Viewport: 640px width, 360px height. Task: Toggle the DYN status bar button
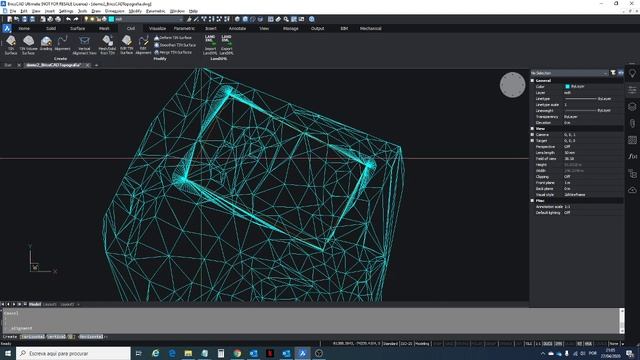tap(558, 344)
